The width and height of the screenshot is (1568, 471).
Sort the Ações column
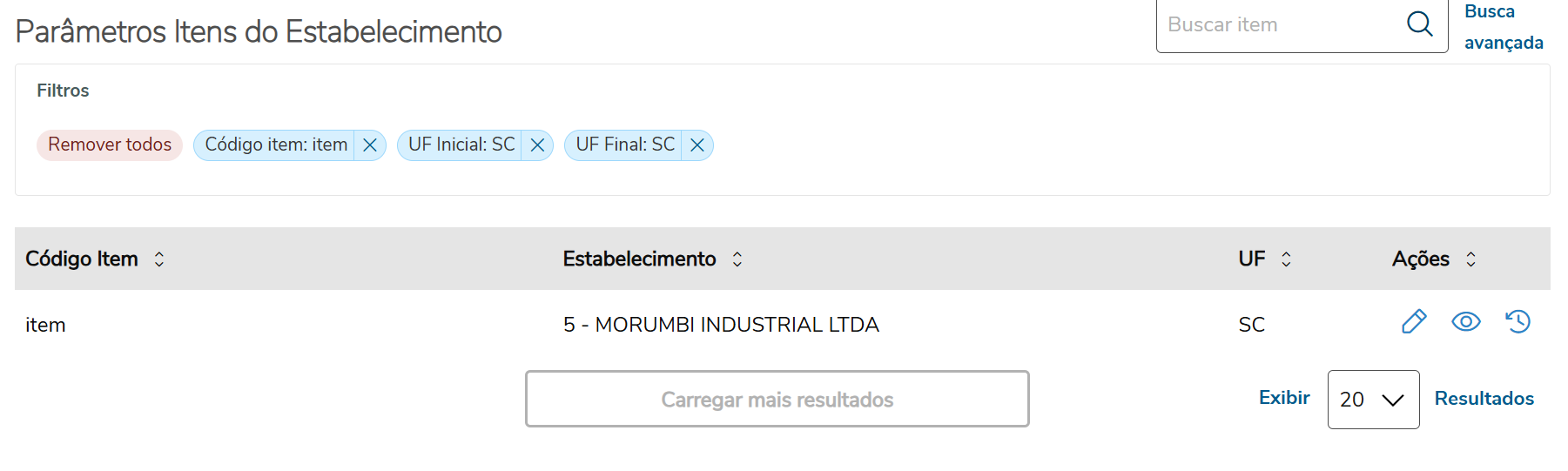[1470, 259]
